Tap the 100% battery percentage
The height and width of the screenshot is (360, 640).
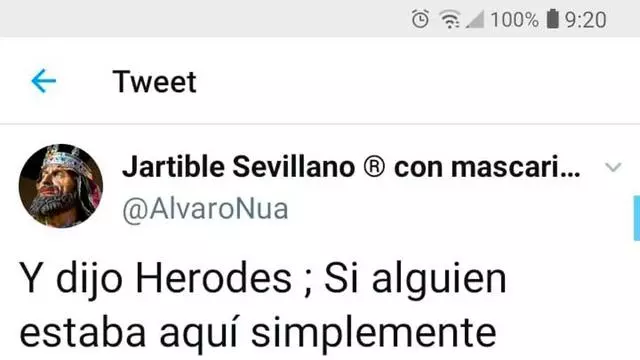pyautogui.click(x=514, y=20)
